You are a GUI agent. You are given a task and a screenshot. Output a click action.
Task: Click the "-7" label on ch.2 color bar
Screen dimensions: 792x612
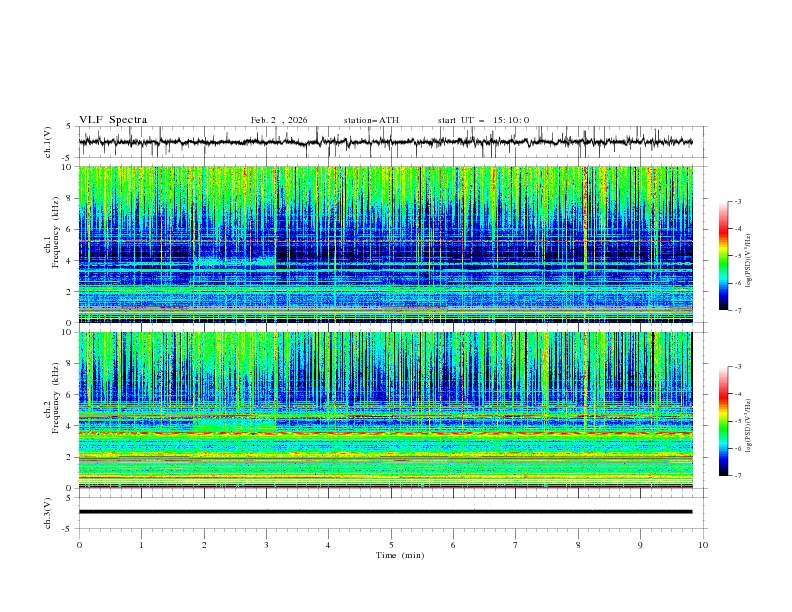(x=738, y=475)
